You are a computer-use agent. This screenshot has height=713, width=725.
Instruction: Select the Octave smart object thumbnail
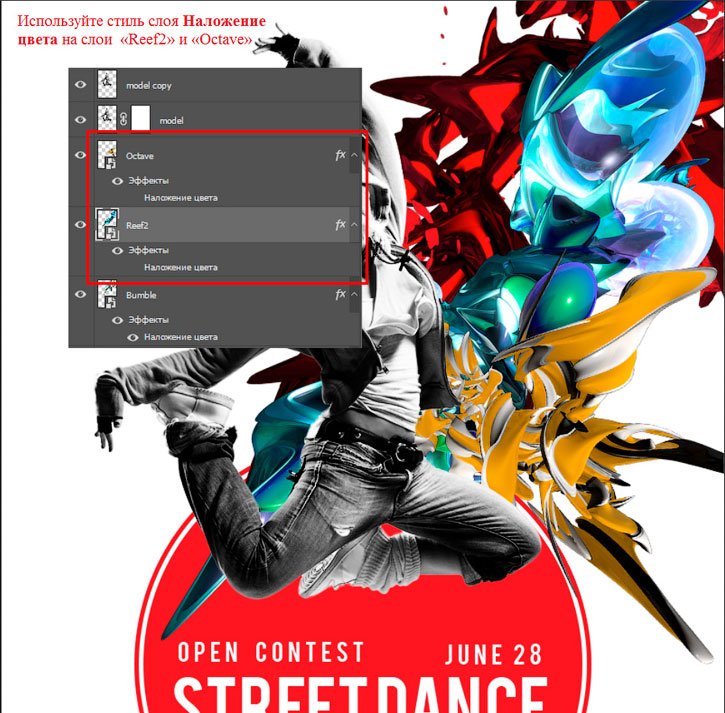click(x=107, y=154)
